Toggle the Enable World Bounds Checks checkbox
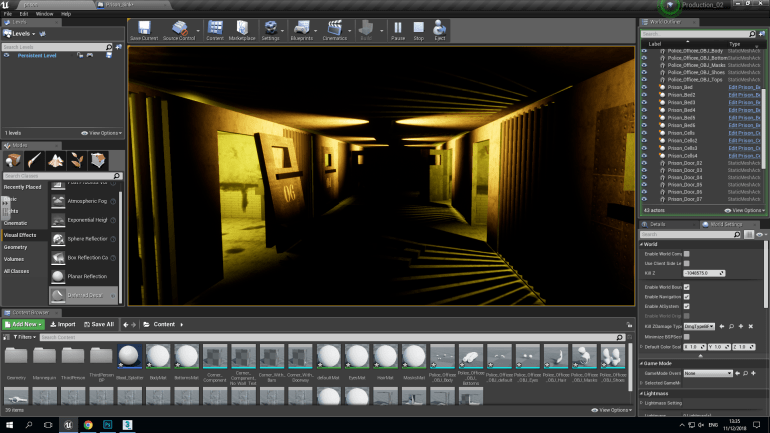The width and height of the screenshot is (770, 433). 686,287
